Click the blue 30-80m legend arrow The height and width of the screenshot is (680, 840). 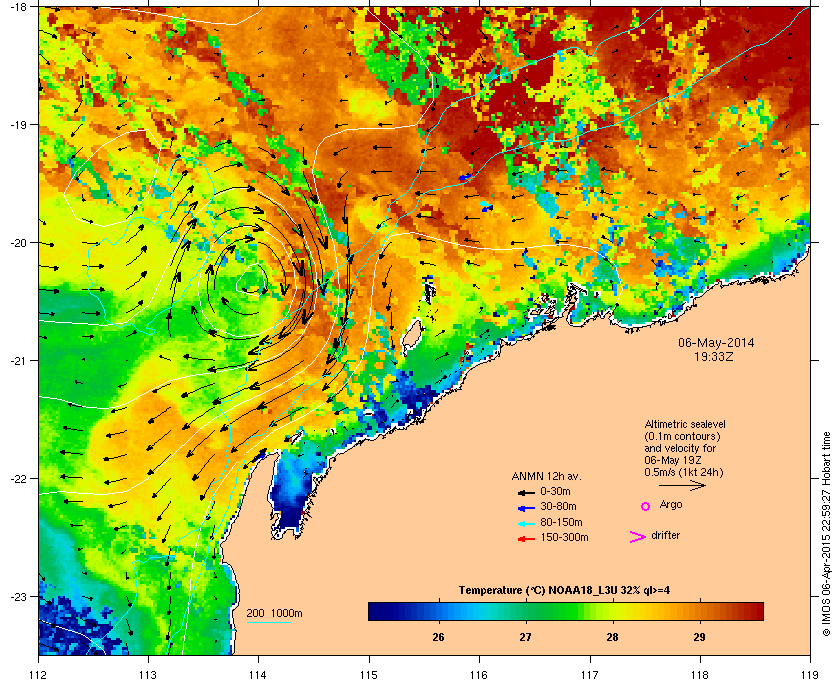tap(526, 507)
